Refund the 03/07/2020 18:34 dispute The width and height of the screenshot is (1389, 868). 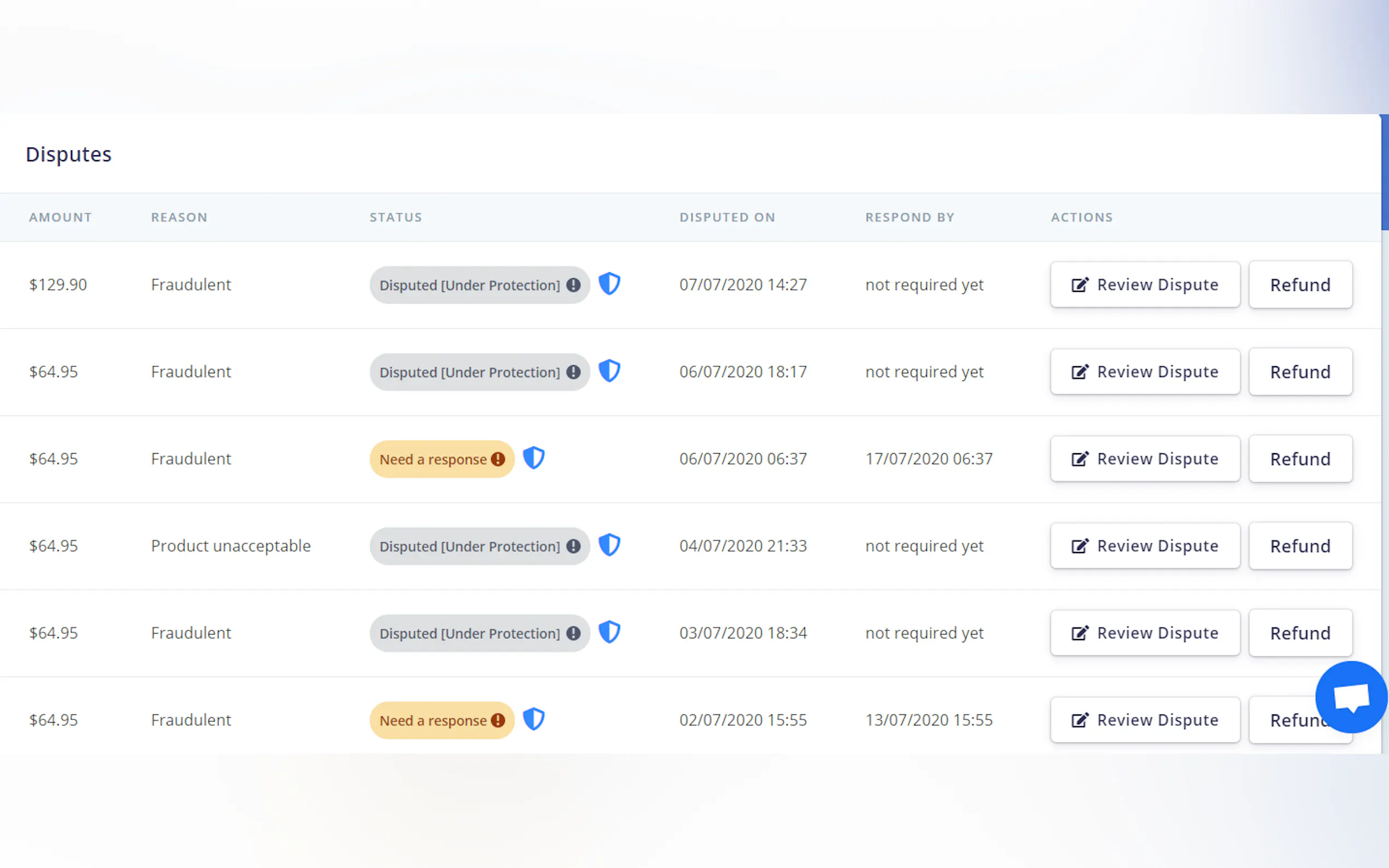coord(1300,633)
